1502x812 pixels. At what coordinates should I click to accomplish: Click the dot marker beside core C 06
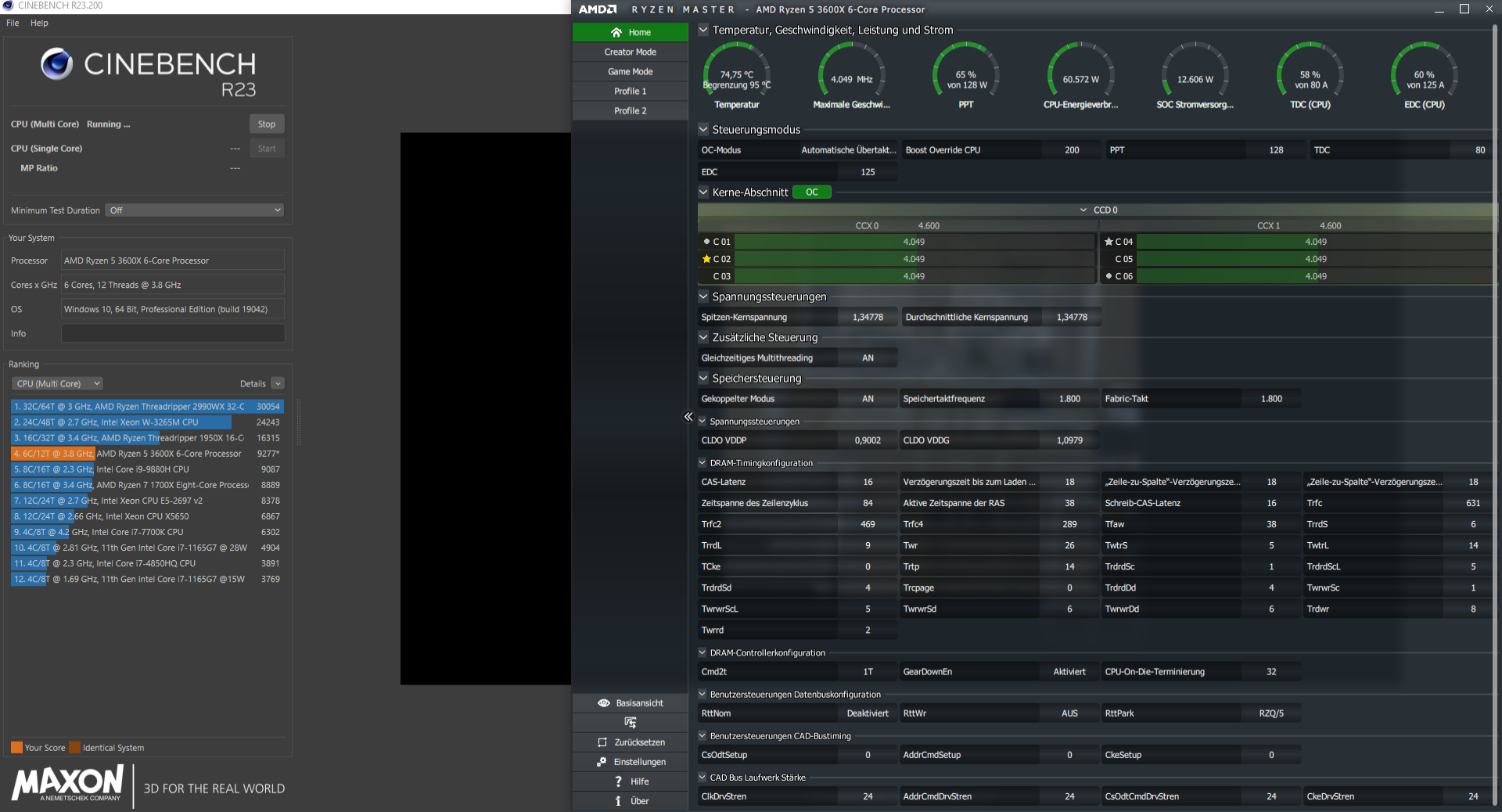point(1109,276)
